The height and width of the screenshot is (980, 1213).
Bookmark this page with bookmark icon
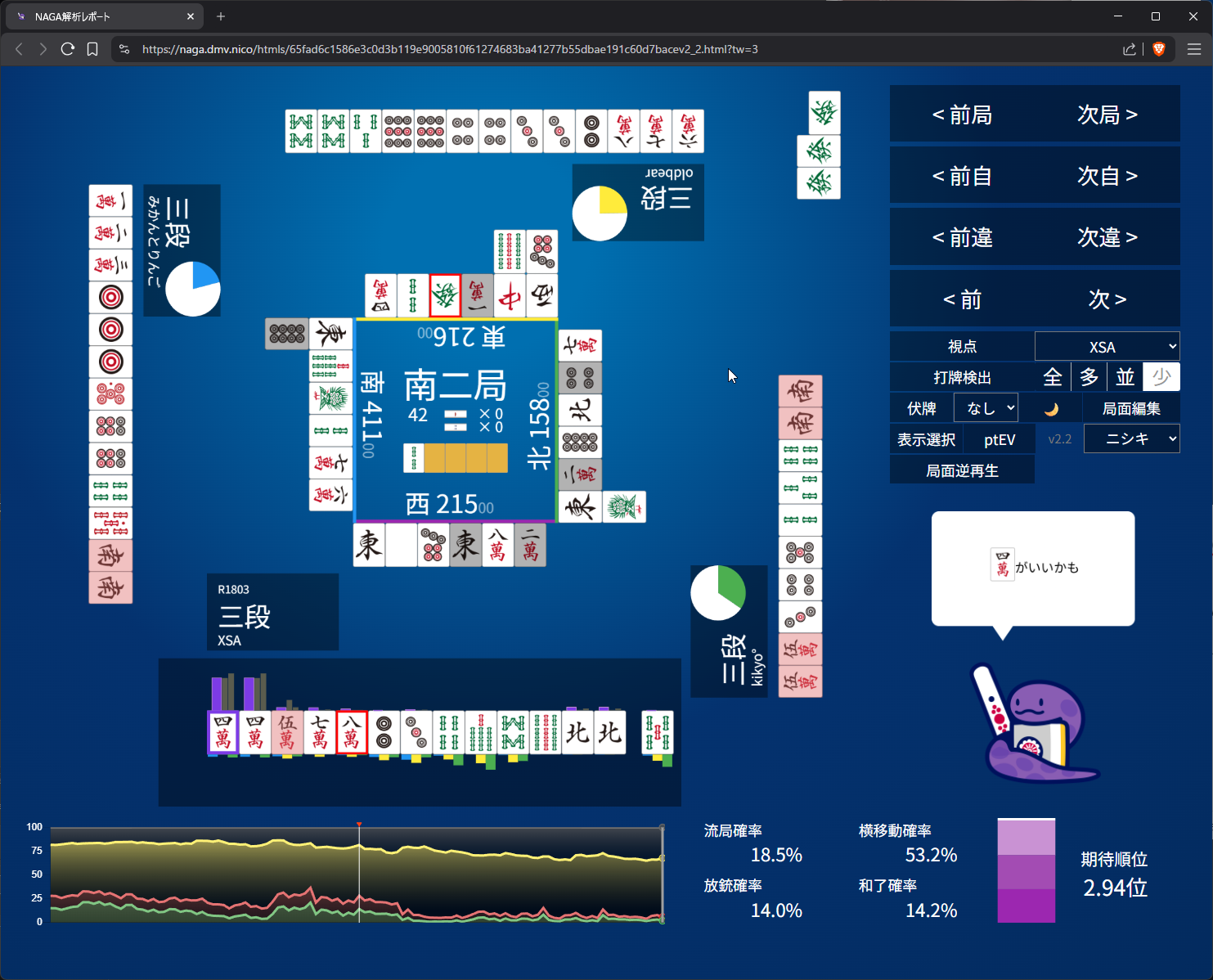(x=92, y=49)
